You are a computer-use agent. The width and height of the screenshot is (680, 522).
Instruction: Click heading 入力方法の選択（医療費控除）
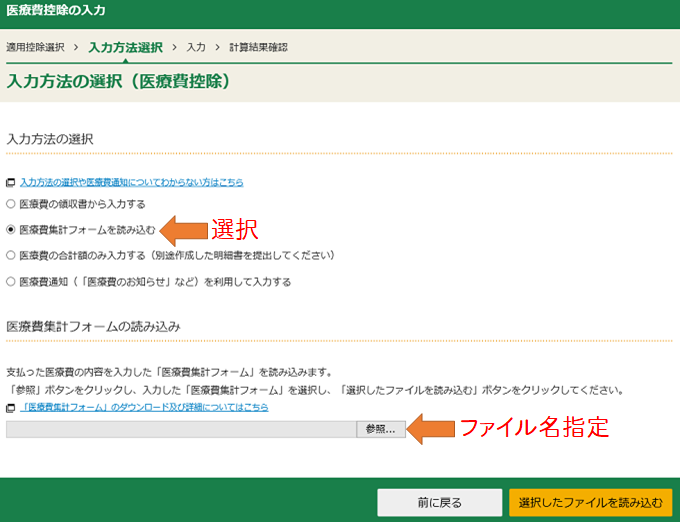(118, 82)
